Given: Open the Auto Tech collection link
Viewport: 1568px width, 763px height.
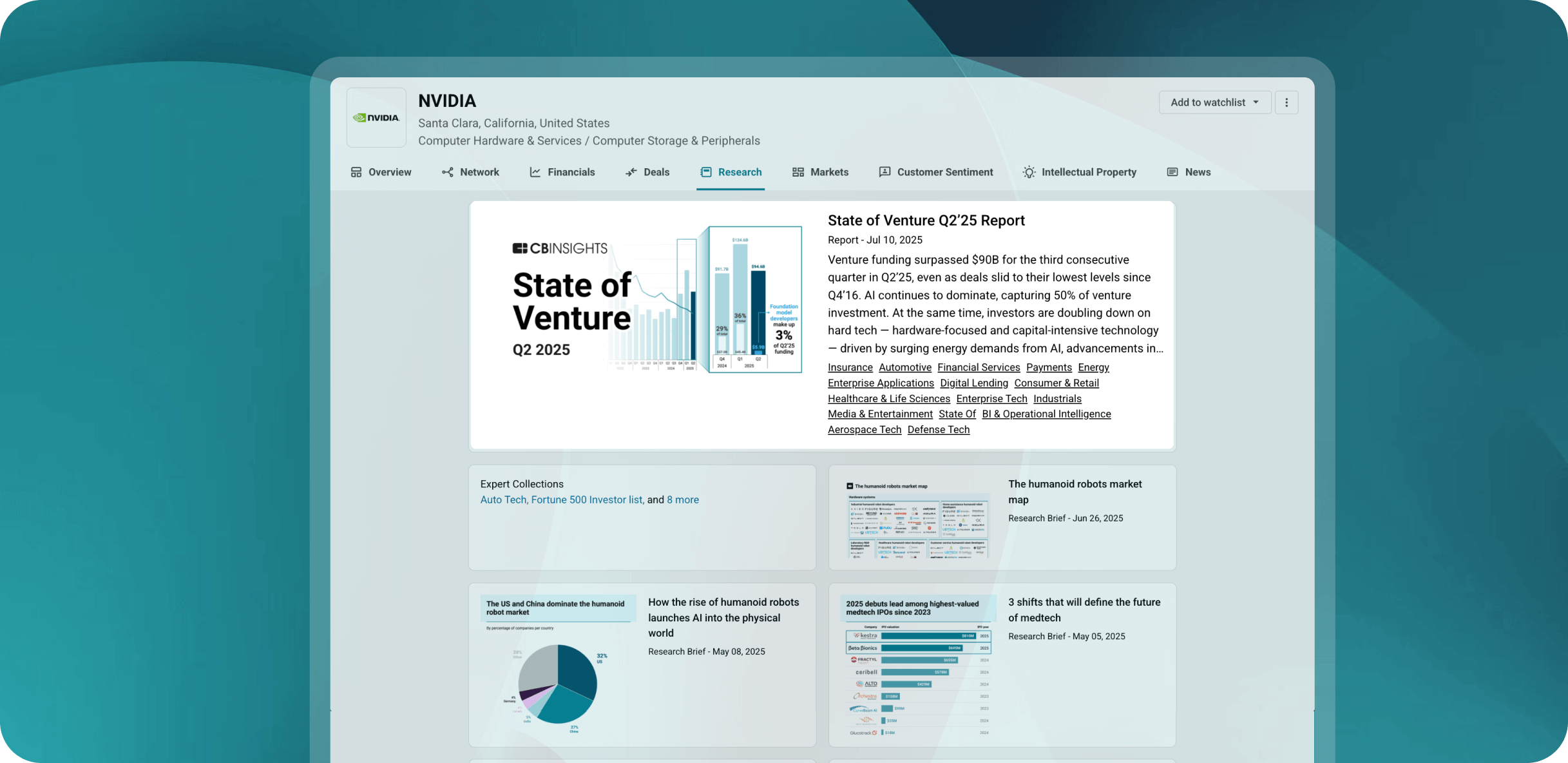Looking at the screenshot, I should (502, 499).
